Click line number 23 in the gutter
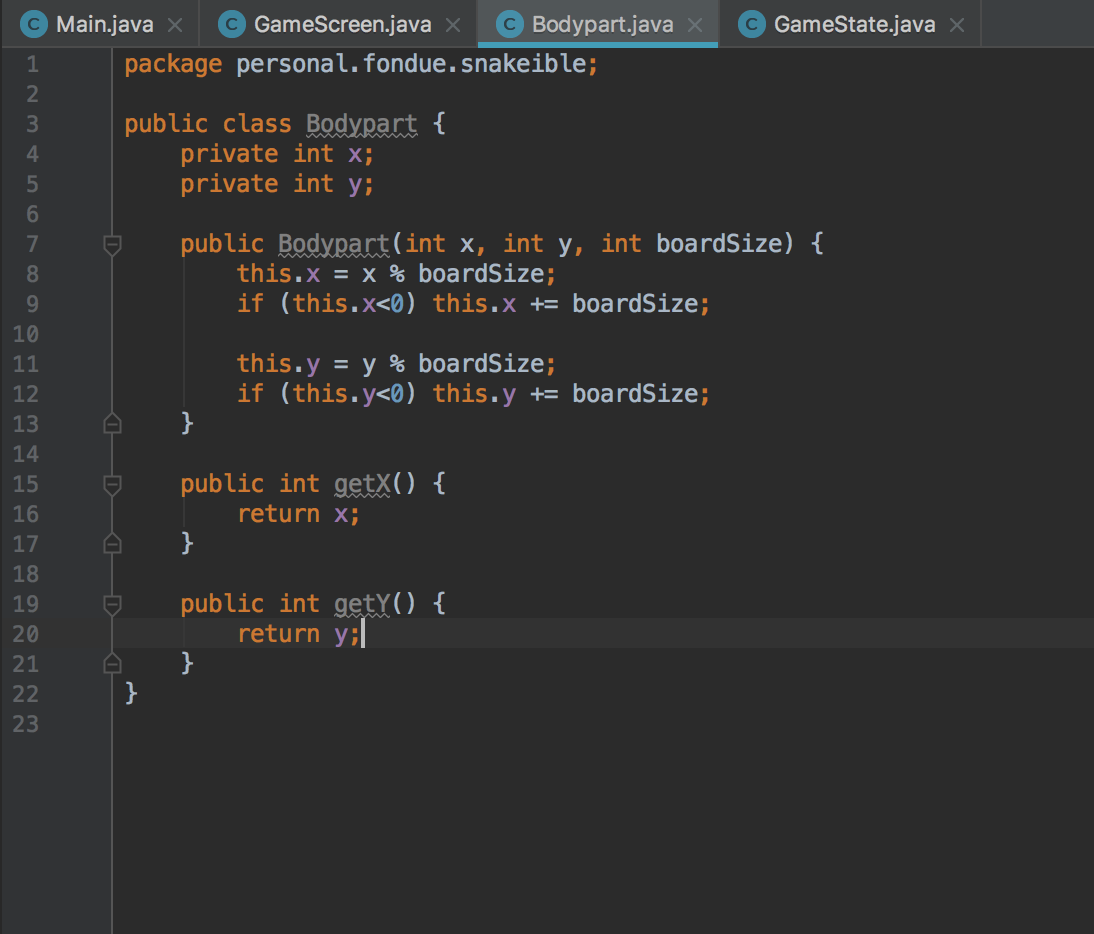The width and height of the screenshot is (1094, 934). click(x=26, y=724)
